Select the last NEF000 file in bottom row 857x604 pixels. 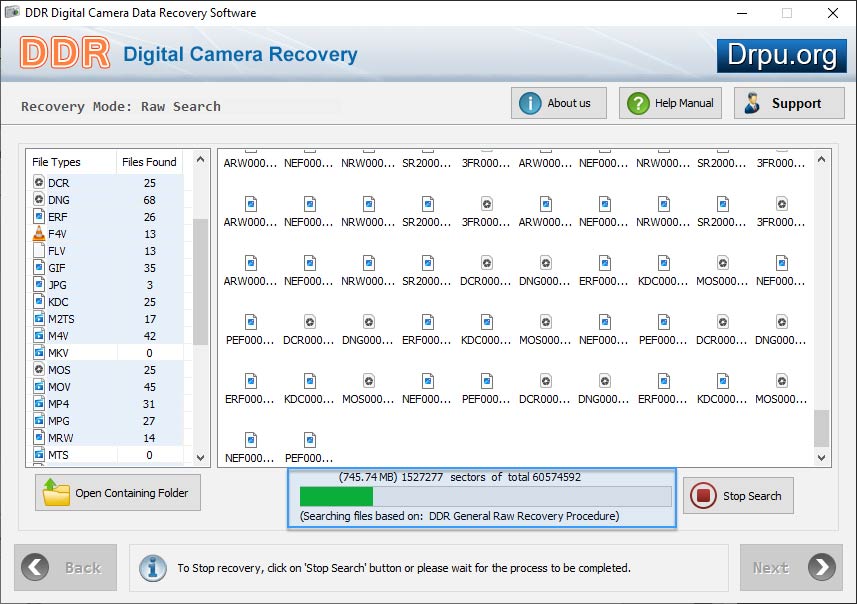[x=250, y=448]
